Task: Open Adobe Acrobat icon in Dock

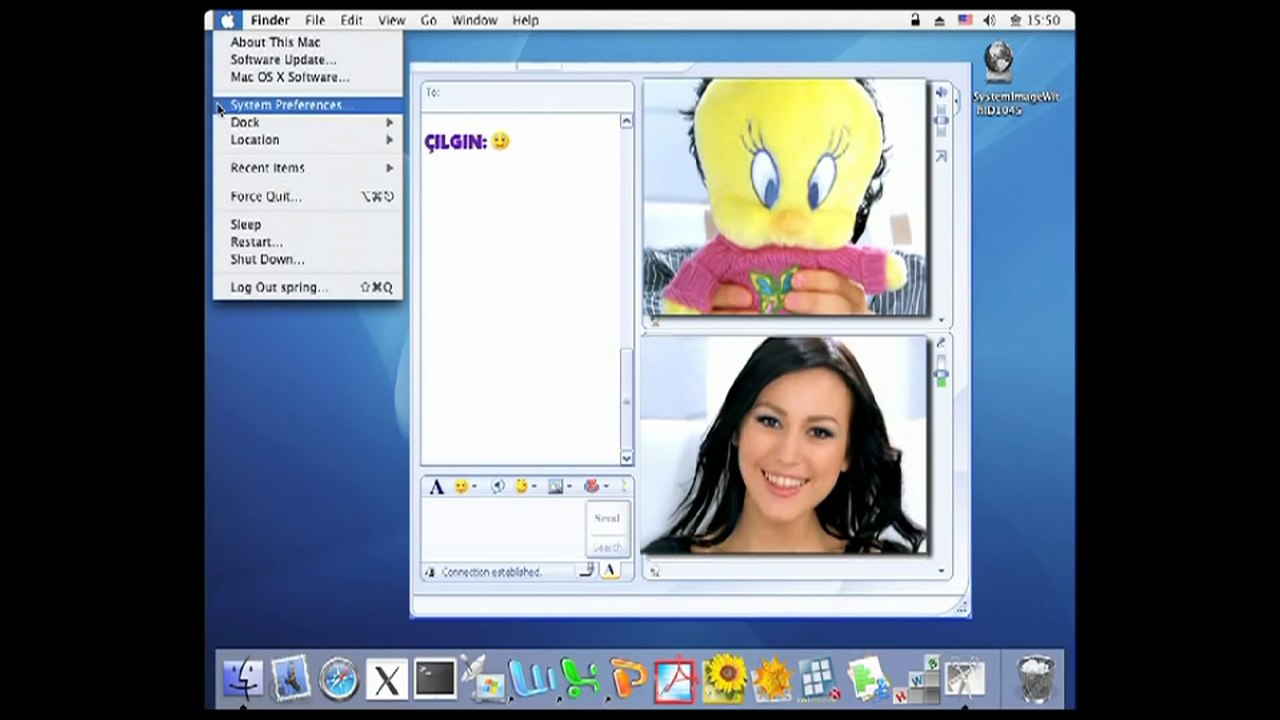Action: [676, 679]
